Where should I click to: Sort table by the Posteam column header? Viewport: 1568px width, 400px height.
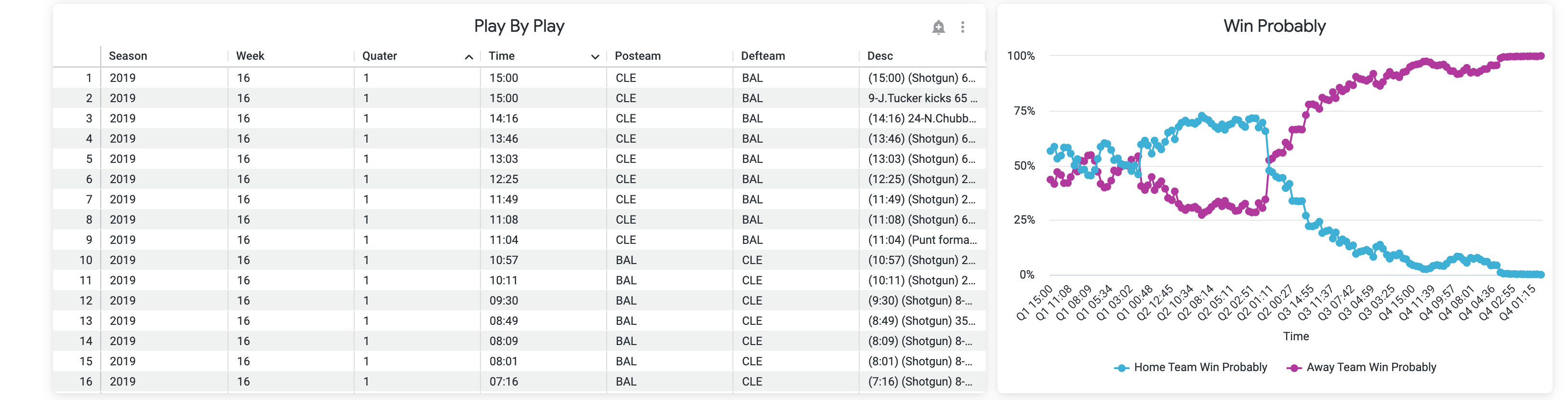point(638,56)
